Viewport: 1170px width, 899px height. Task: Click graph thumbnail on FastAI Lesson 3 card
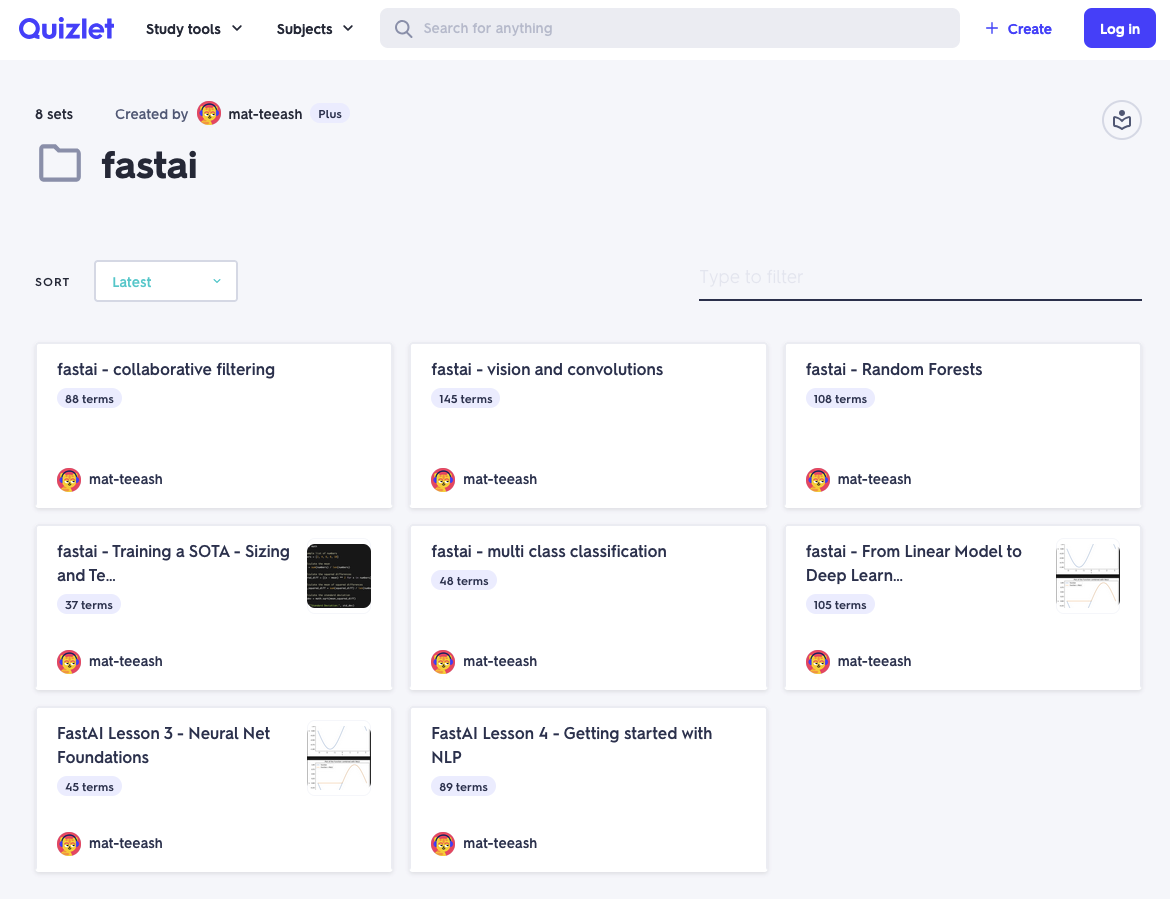tap(338, 758)
